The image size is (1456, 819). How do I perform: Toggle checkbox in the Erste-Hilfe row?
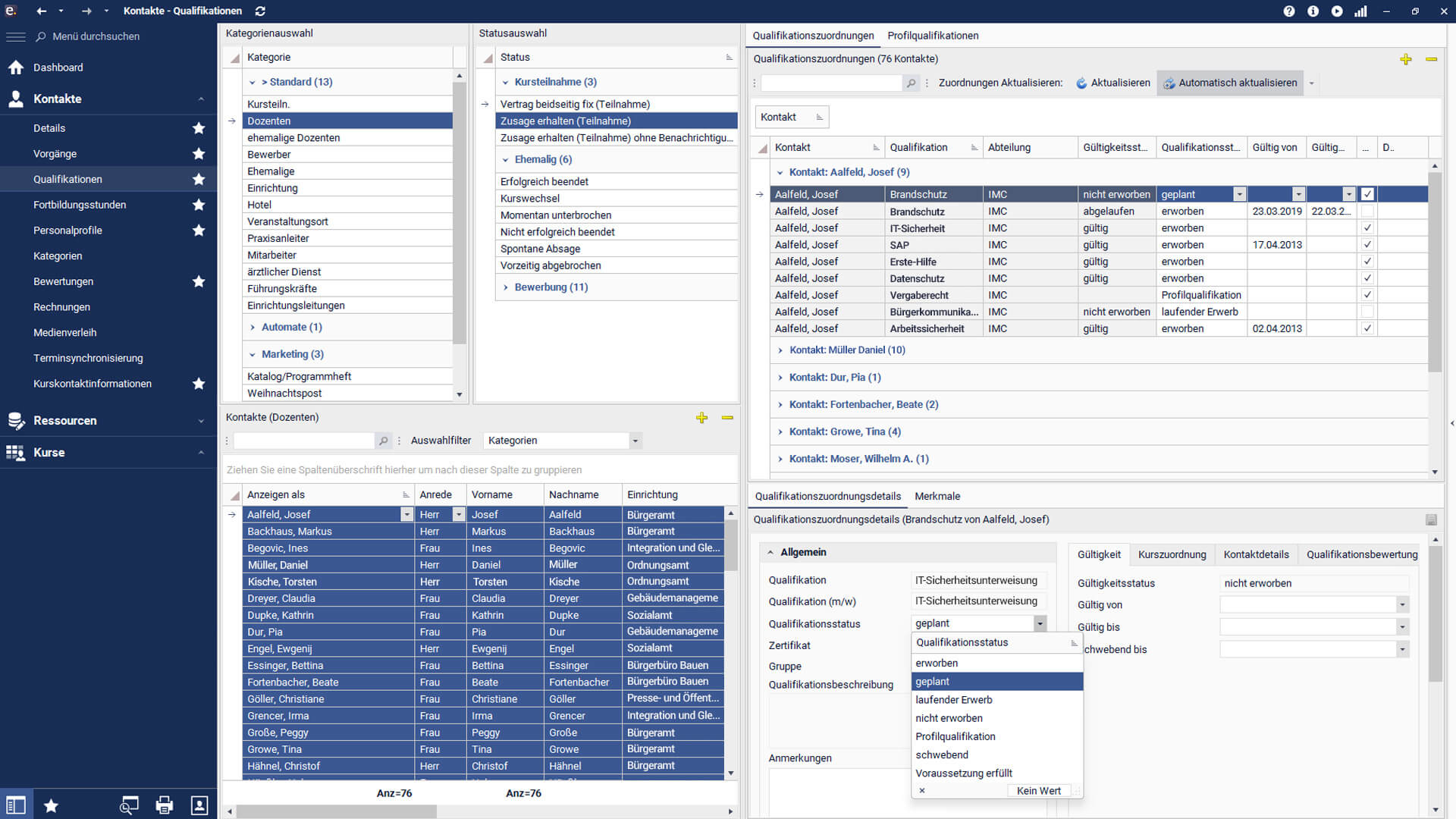(1367, 262)
